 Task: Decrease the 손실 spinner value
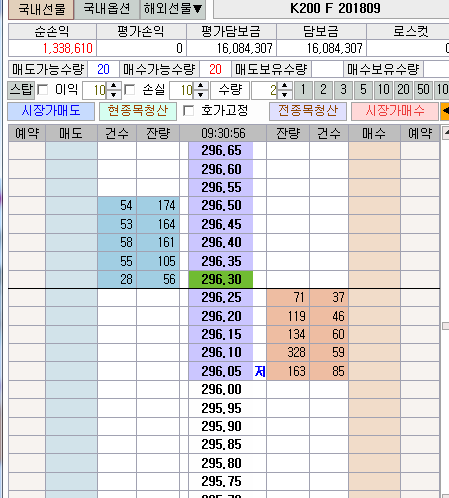[201, 95]
